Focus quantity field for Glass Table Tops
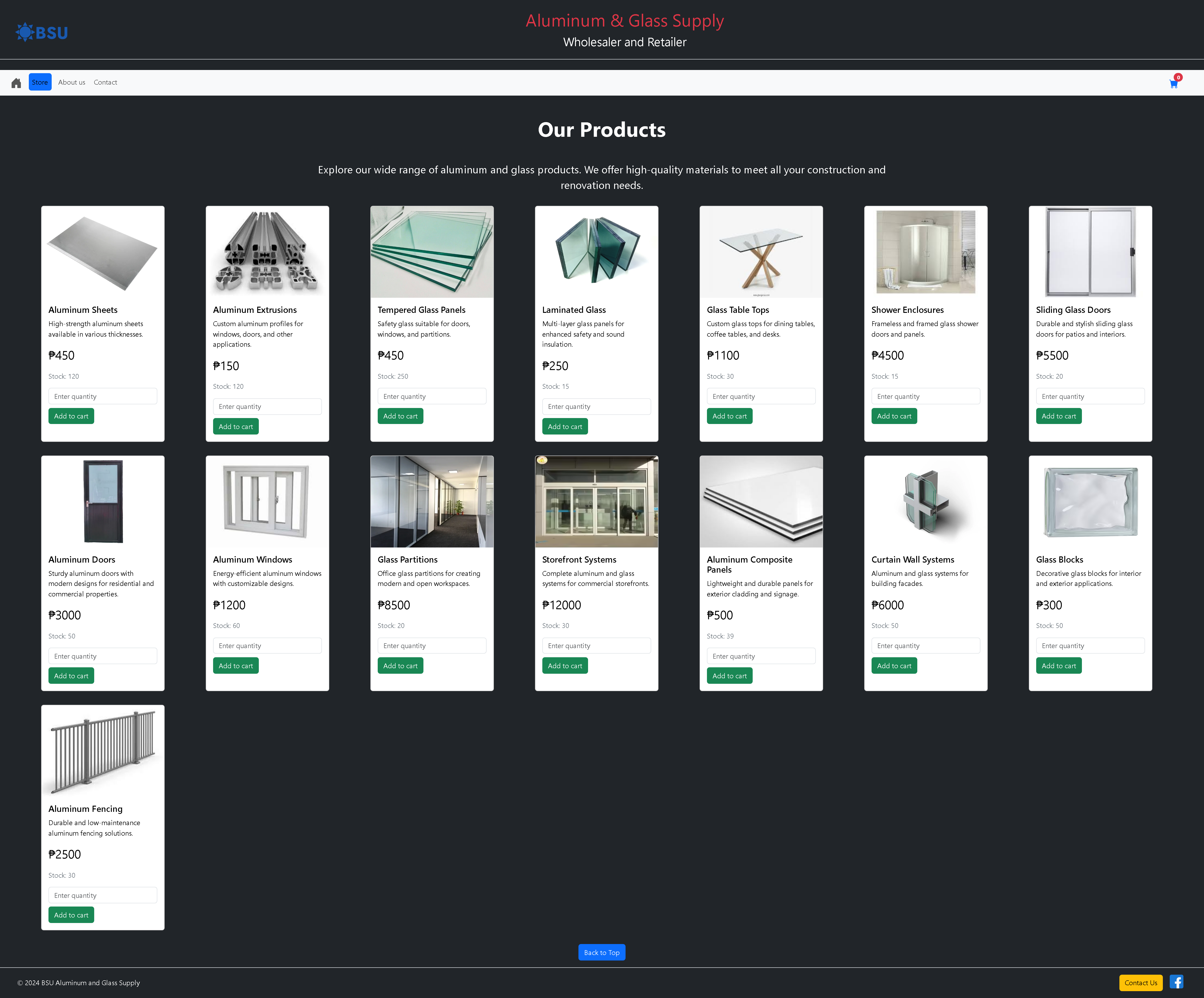Screen dimensions: 1204x998 pos(761,396)
